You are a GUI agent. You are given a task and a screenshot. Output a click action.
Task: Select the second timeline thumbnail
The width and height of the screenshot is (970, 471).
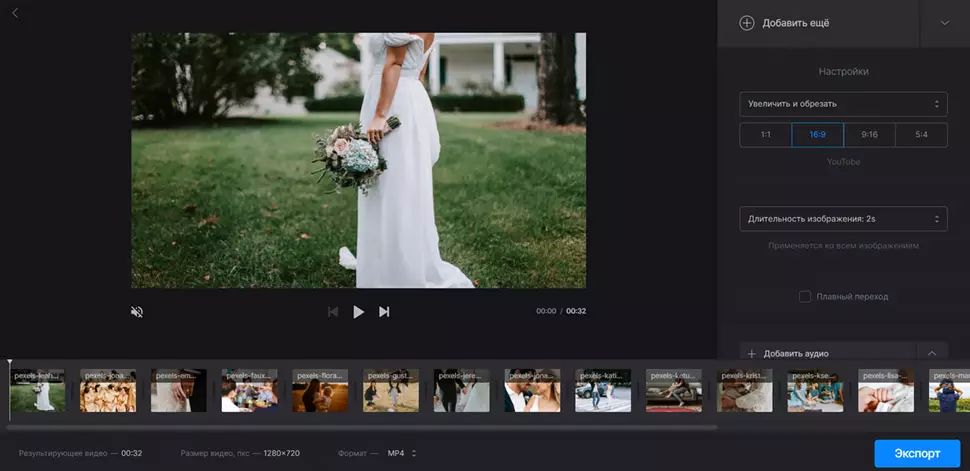[x=108, y=391]
